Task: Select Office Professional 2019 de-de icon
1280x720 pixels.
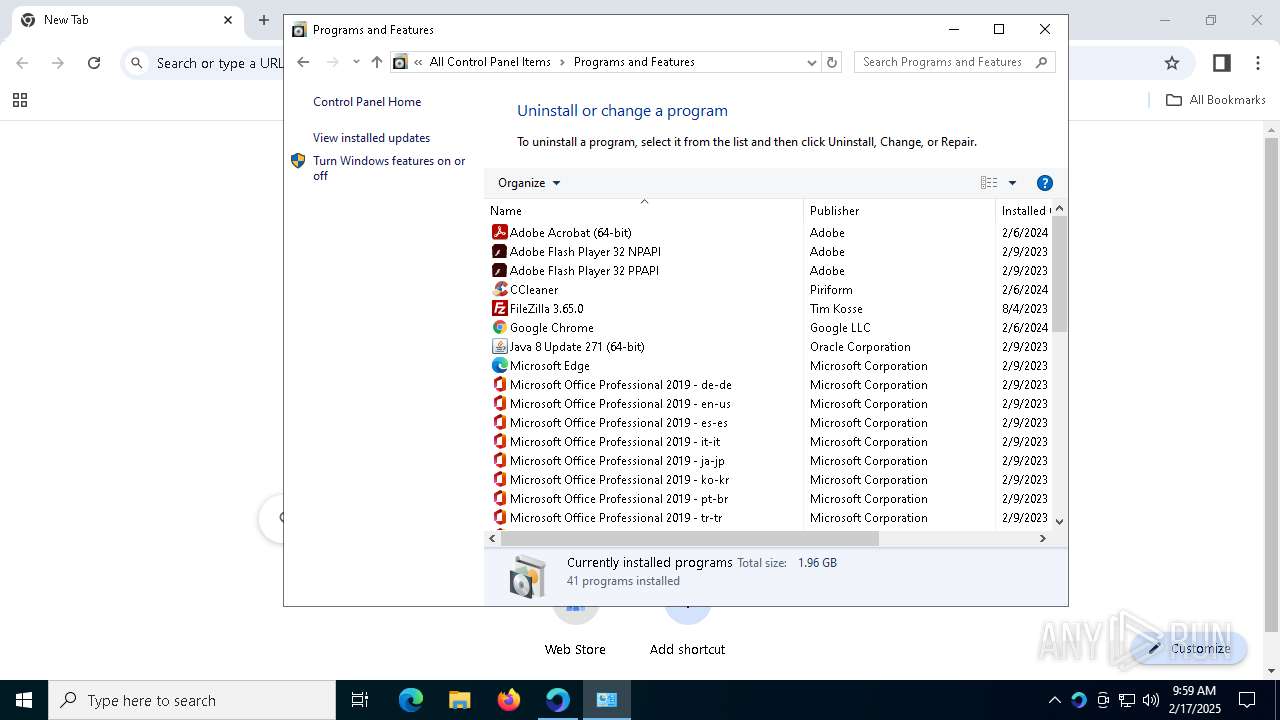Action: pyautogui.click(x=500, y=384)
